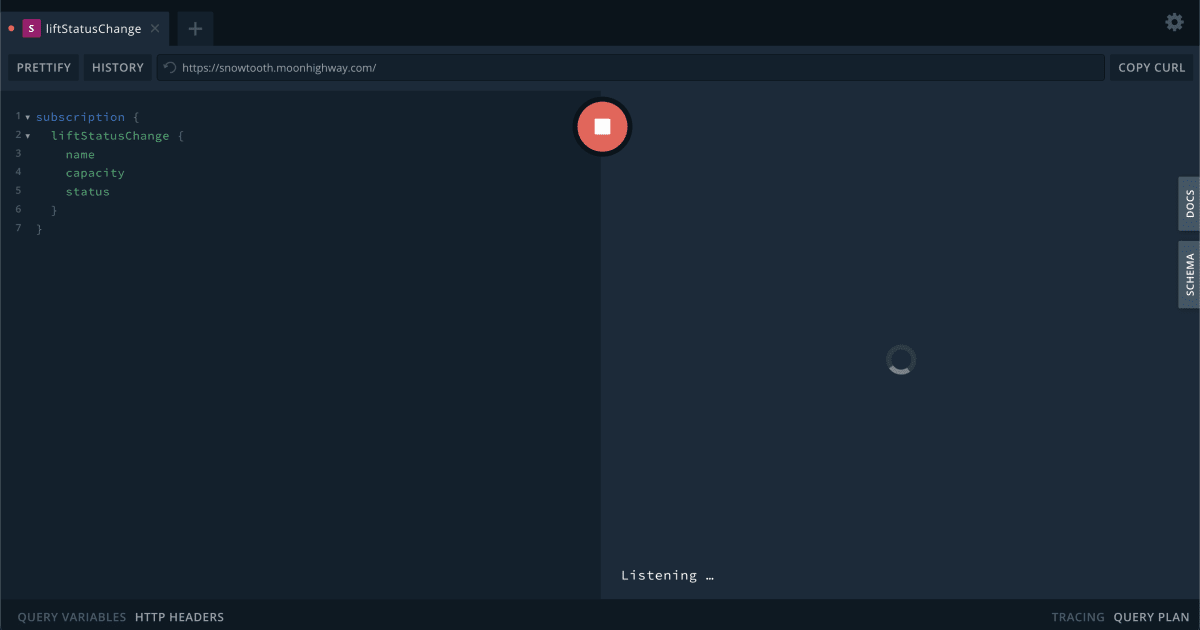
Task: Click the 'liftStatusChange' field in the editor
Action: click(x=110, y=136)
